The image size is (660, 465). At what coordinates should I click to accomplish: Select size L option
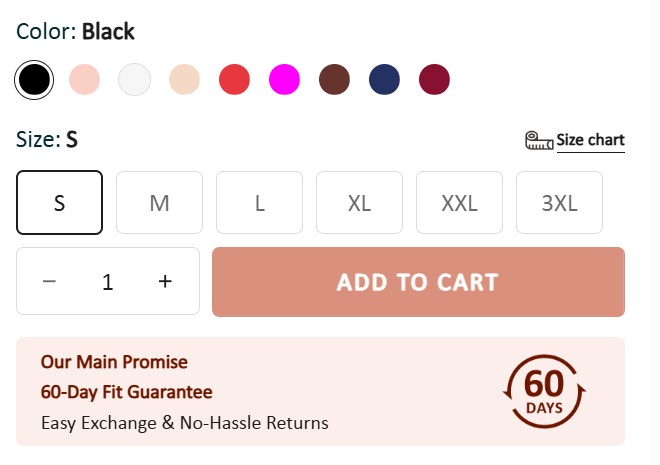coord(259,203)
